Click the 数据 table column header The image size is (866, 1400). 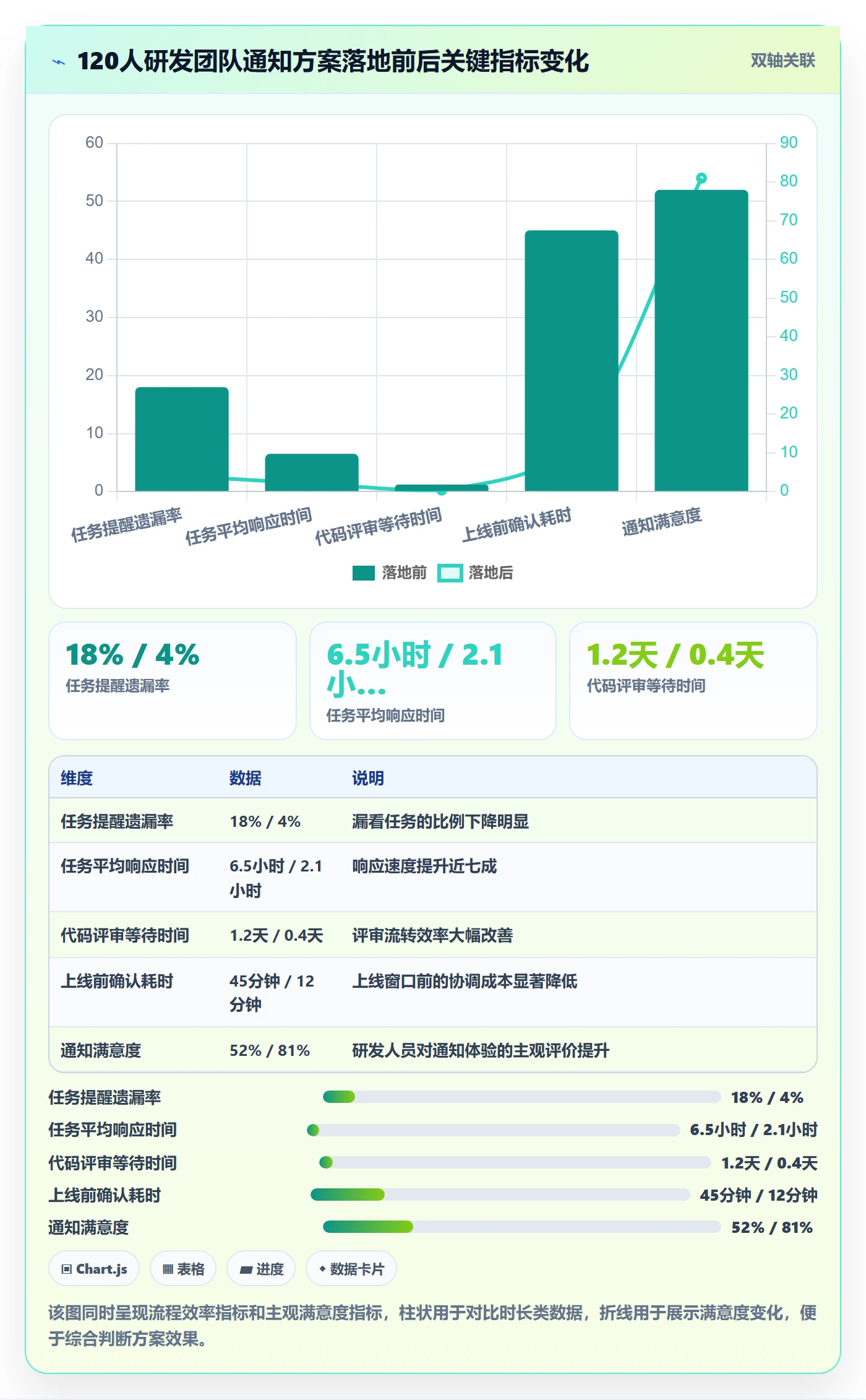[246, 778]
